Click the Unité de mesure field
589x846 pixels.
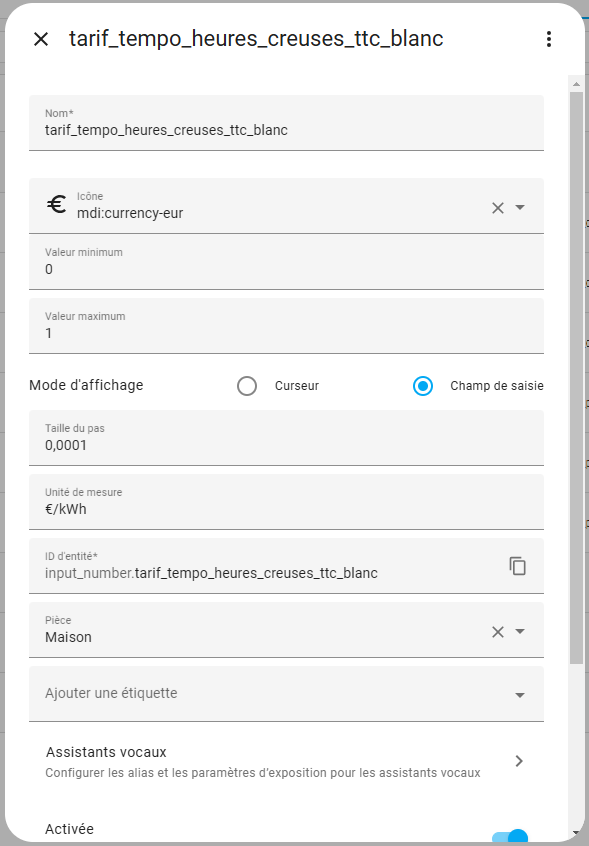[286, 502]
